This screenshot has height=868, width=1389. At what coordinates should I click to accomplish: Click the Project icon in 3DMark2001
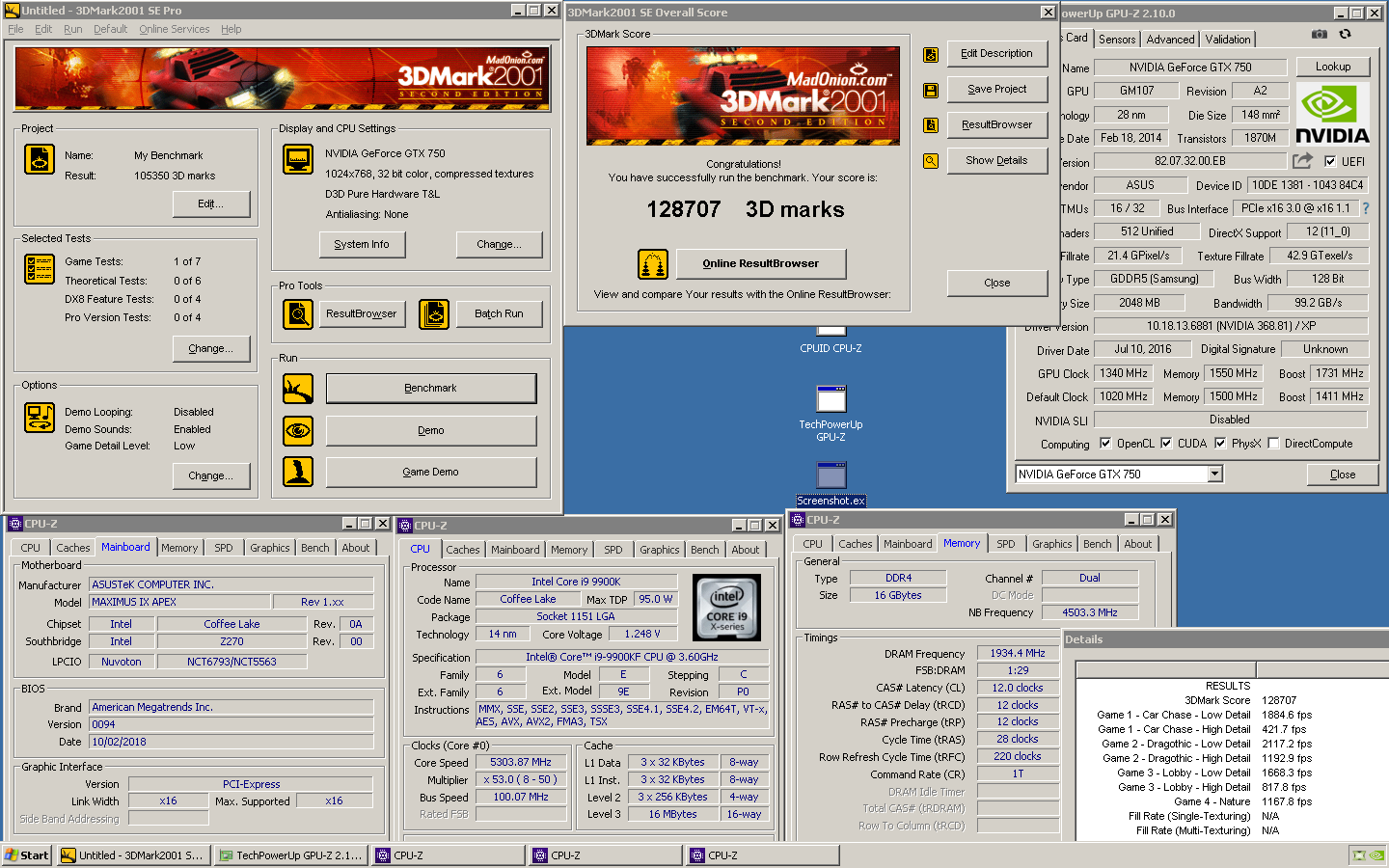pos(40,159)
